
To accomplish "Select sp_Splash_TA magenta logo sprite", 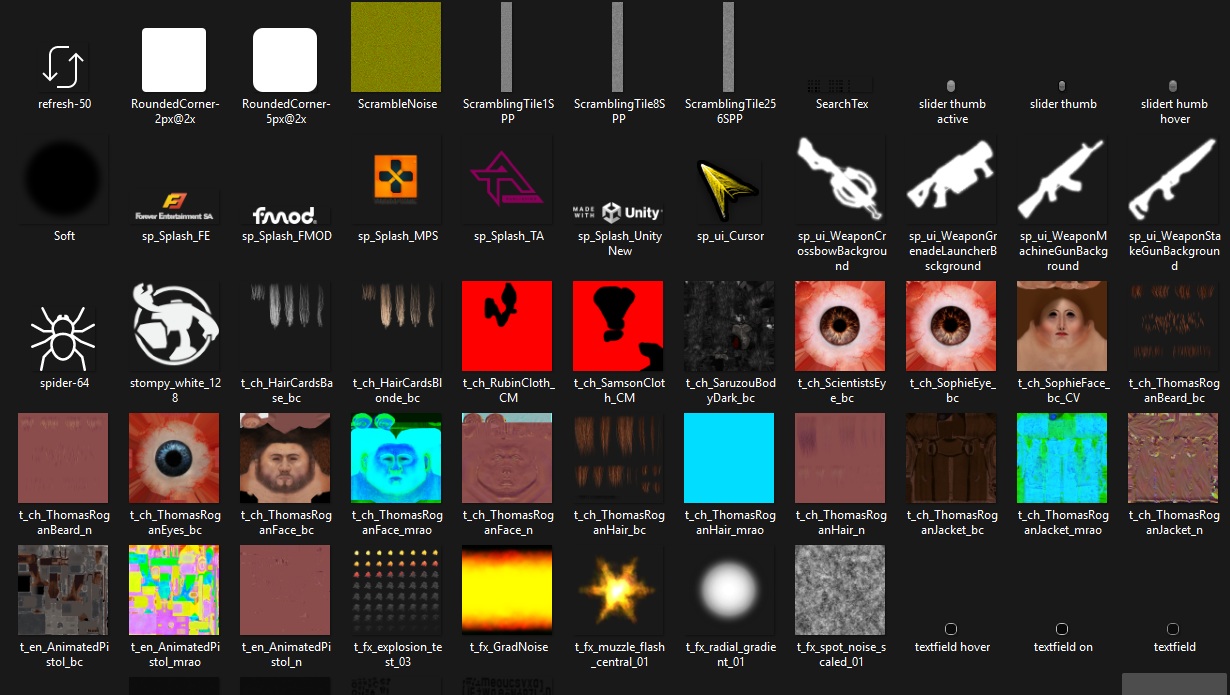I will click(507, 178).
